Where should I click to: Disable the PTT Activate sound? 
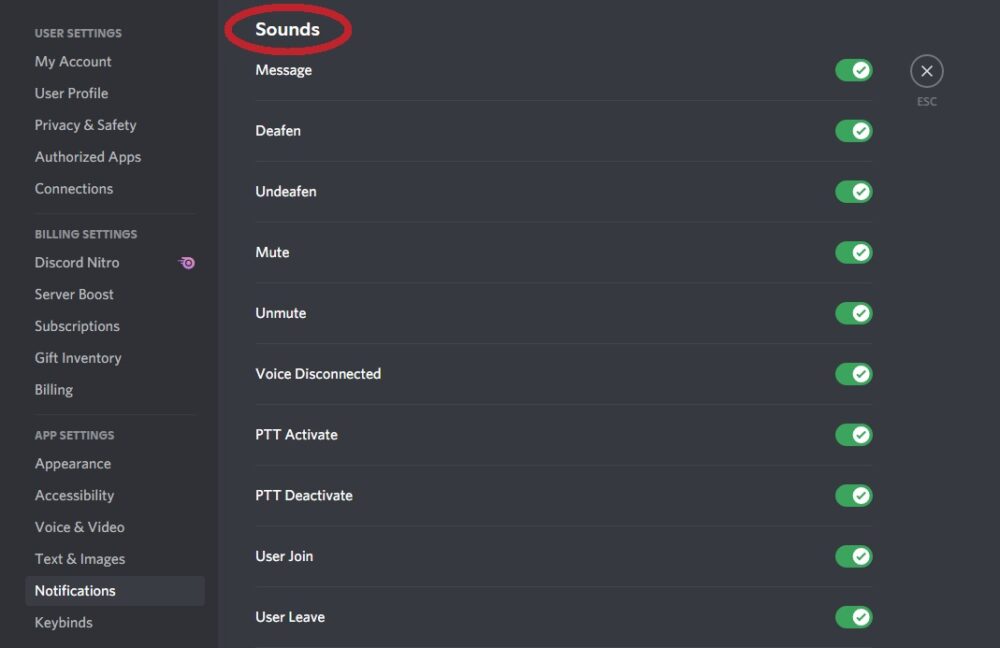pos(853,434)
